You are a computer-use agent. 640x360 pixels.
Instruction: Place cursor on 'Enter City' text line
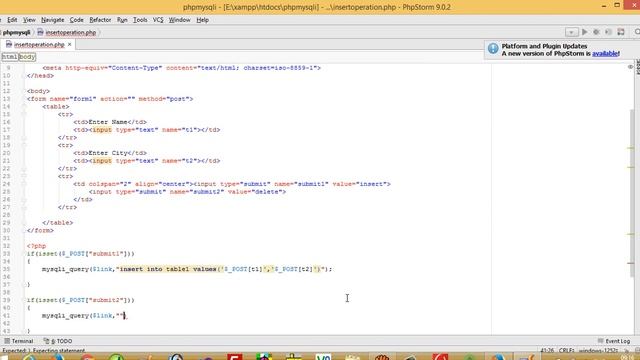tap(108, 153)
